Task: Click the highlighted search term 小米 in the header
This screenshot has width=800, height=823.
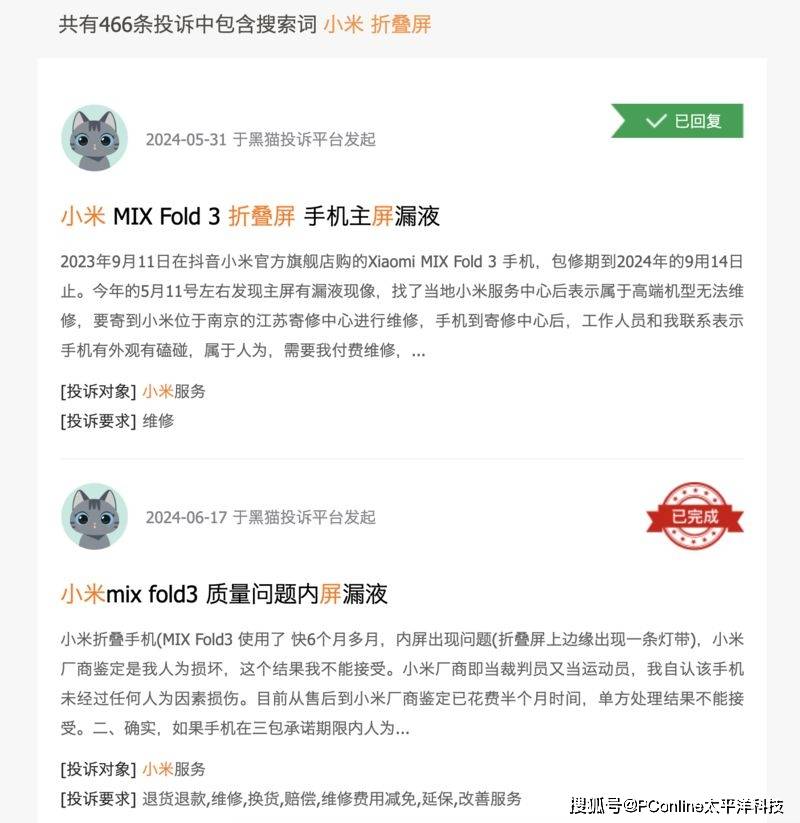Action: (343, 24)
